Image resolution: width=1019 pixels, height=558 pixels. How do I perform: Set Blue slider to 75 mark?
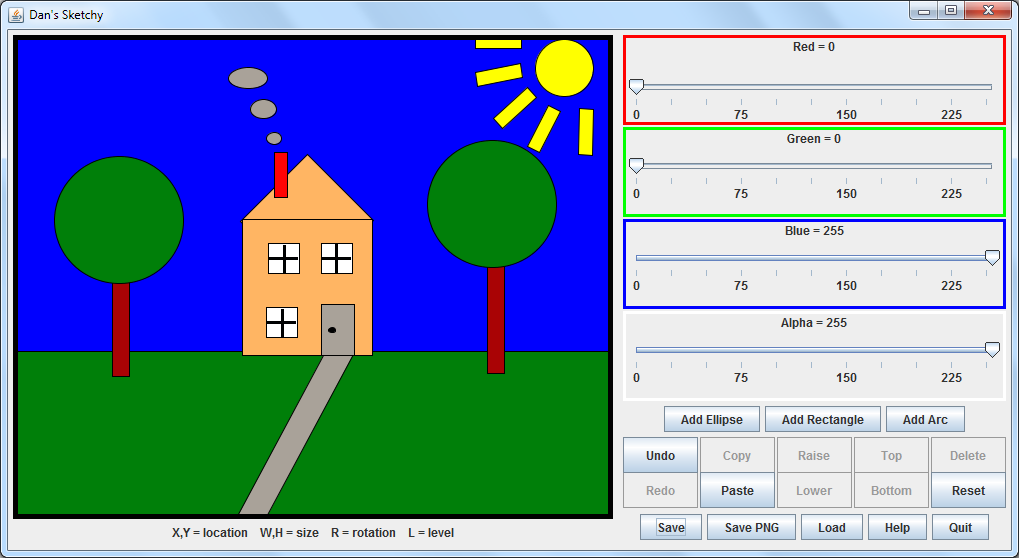741,258
